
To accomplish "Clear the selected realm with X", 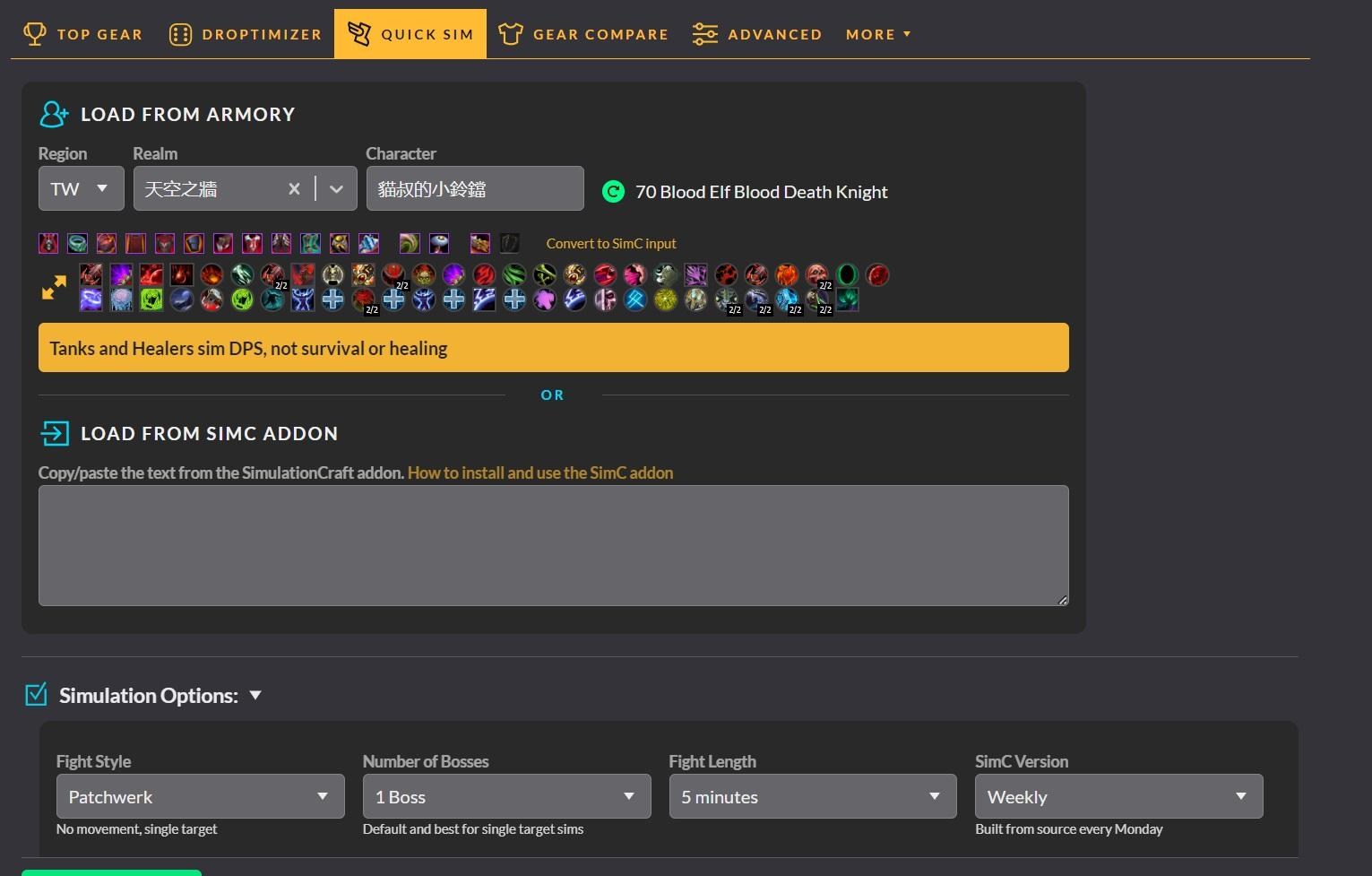I will click(x=294, y=188).
